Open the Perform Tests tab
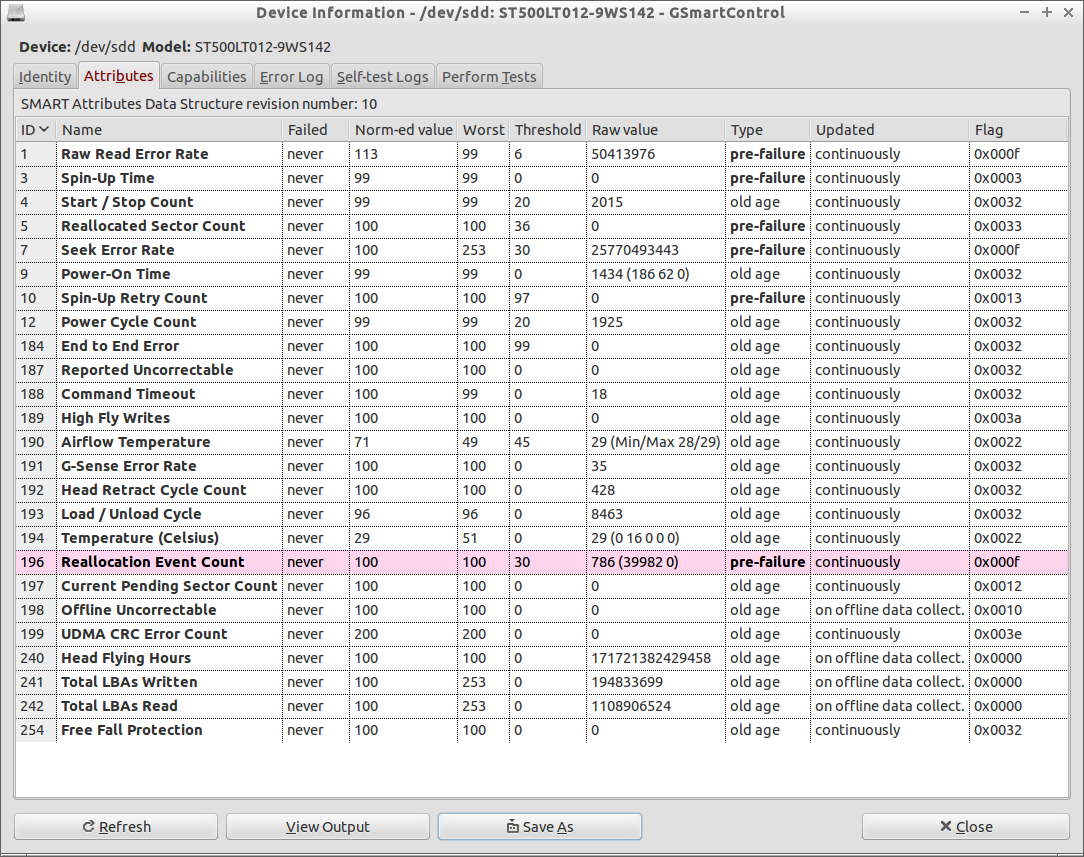This screenshot has width=1084, height=857. [489, 77]
